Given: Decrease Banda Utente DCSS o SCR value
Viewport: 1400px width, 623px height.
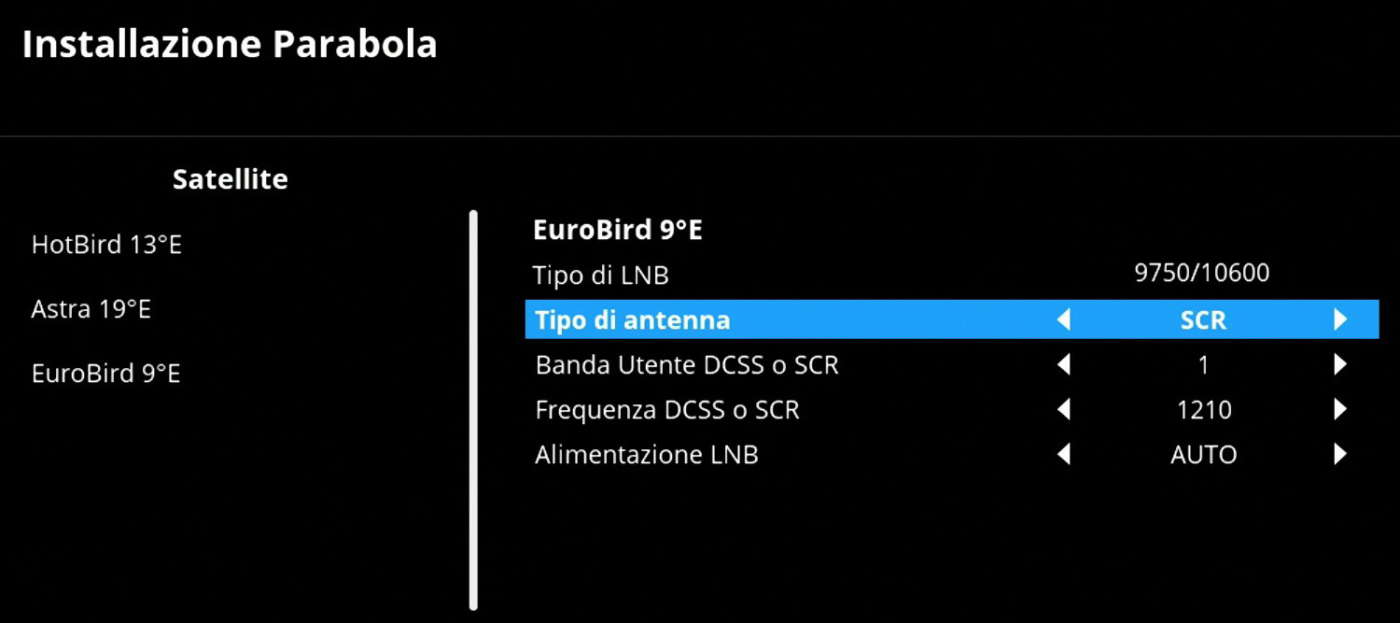Looking at the screenshot, I should [1064, 365].
